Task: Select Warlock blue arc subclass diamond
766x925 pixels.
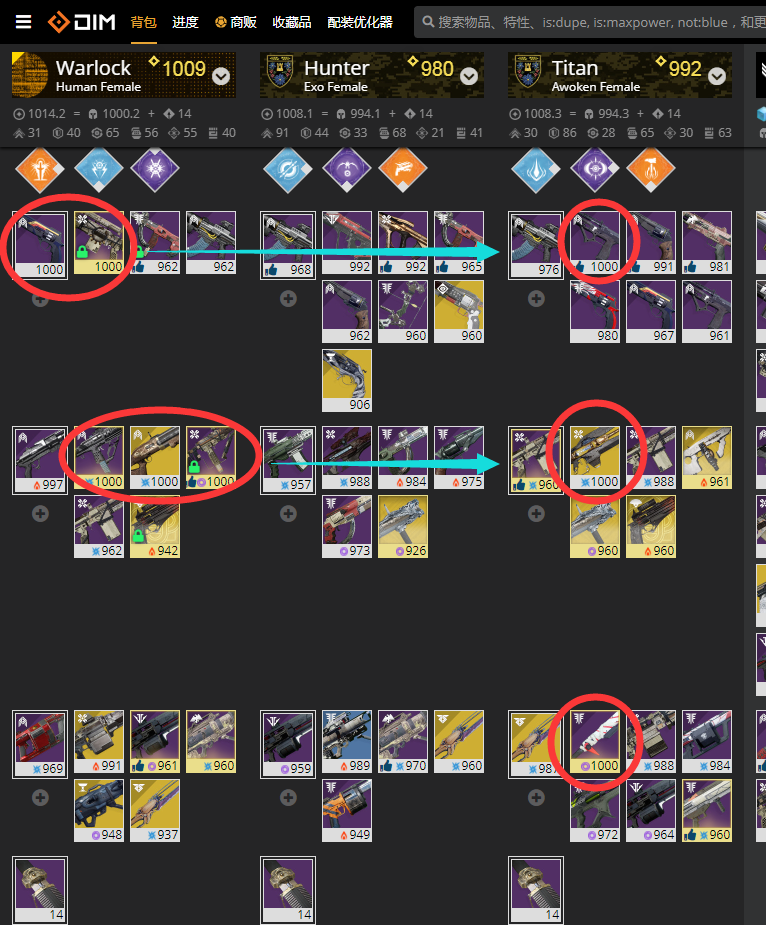Action: click(99, 169)
